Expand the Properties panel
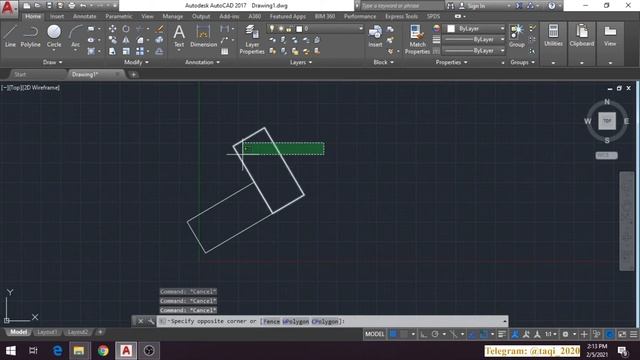This screenshot has height=360, width=640. tap(451, 62)
